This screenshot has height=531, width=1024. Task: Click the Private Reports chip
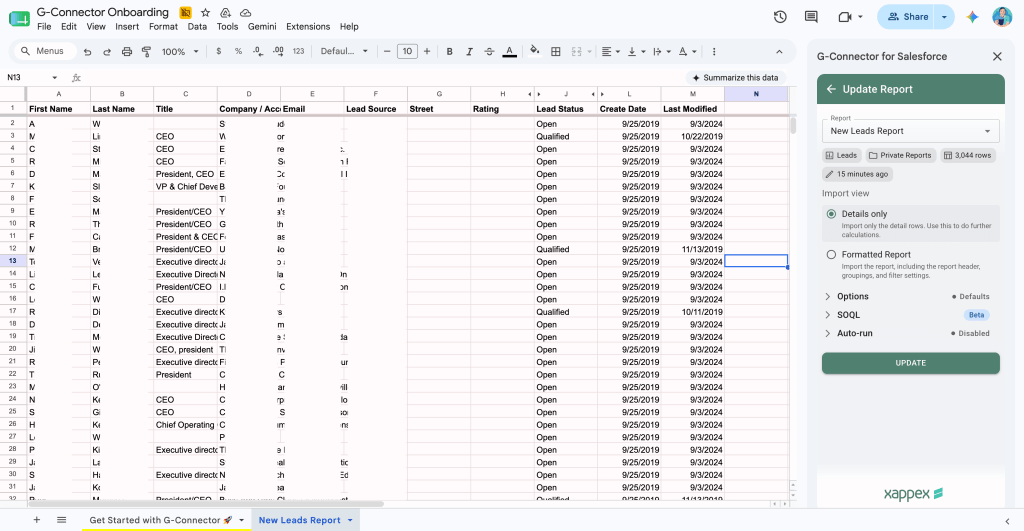click(900, 155)
